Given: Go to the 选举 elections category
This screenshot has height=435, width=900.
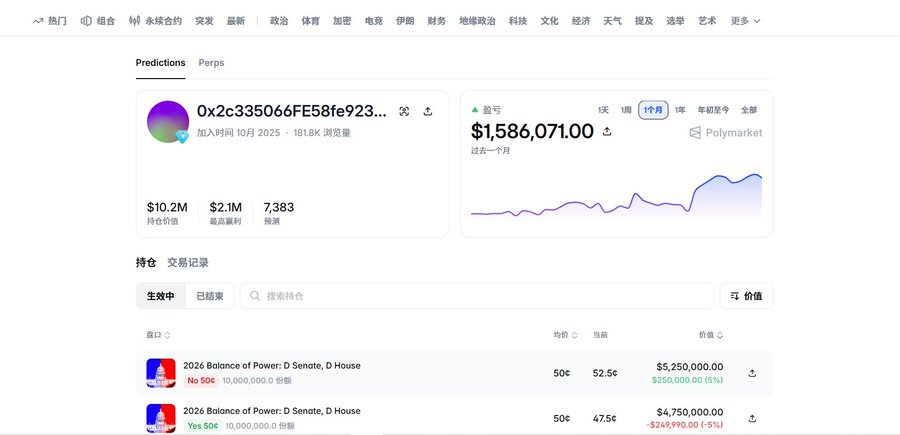Looking at the screenshot, I should (676, 21).
